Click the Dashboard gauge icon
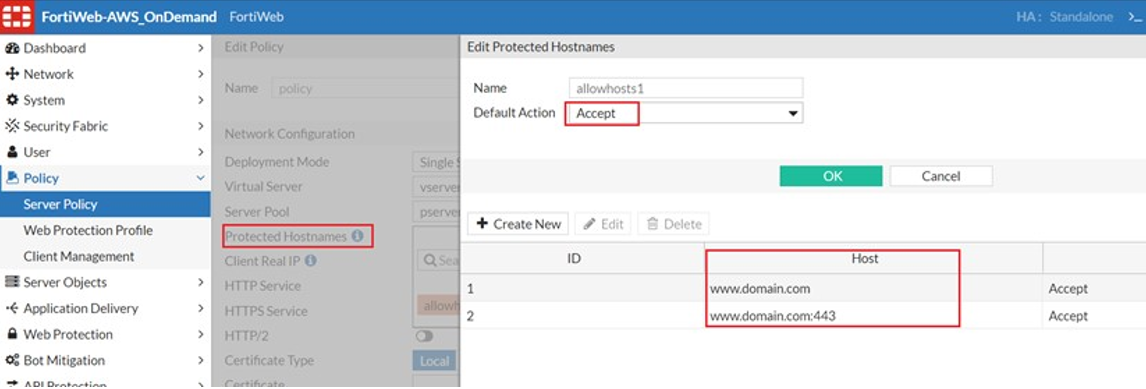This screenshot has width=1146, height=389. click(x=12, y=48)
